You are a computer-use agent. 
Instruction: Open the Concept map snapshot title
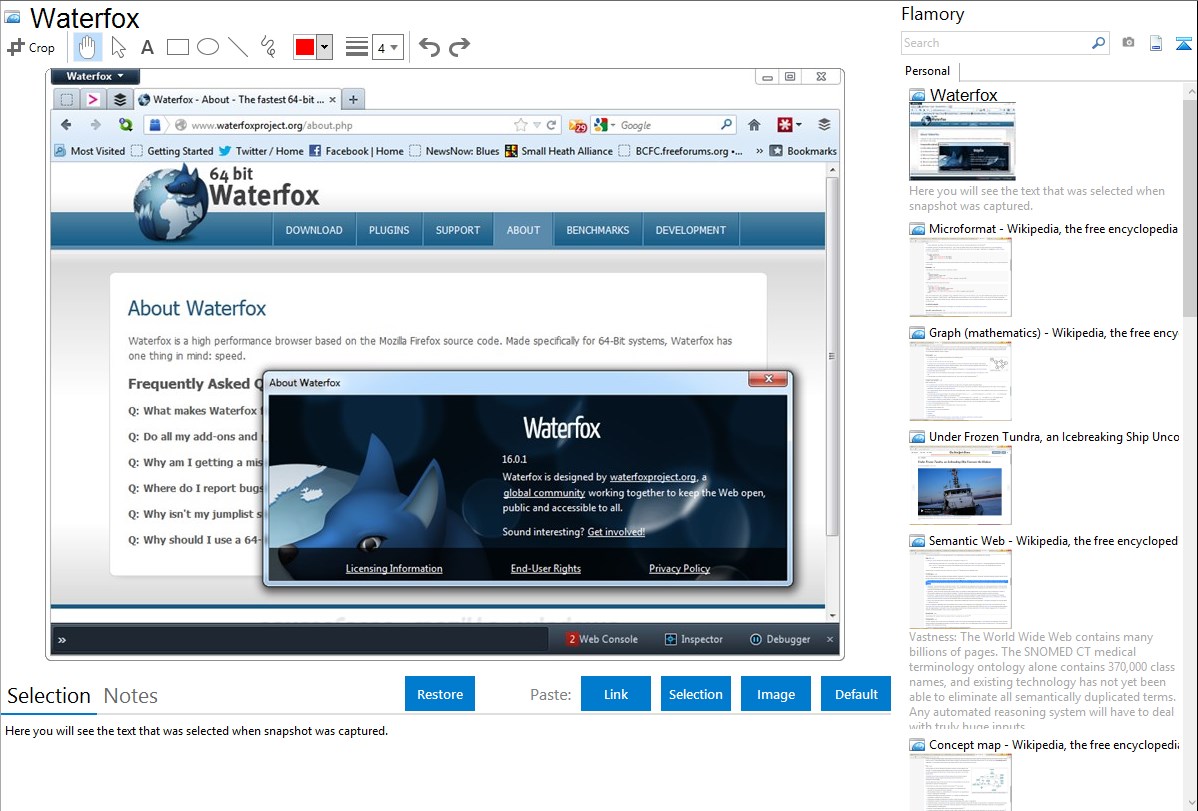point(1053,745)
